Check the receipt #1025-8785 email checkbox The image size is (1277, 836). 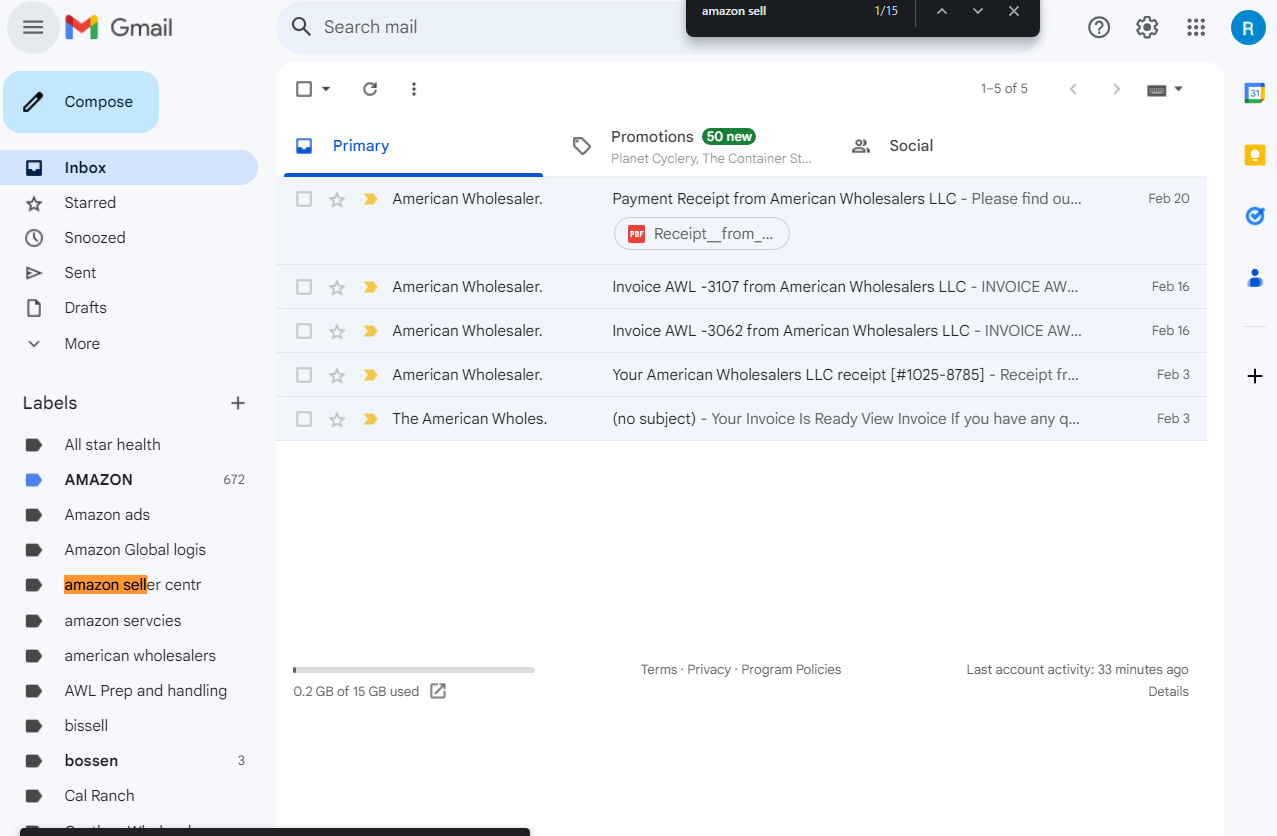304,375
